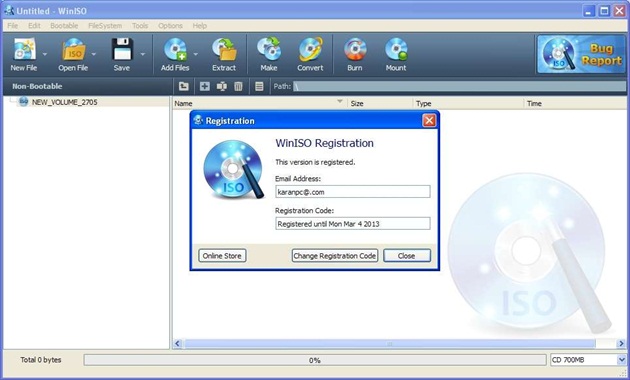Open the Bootable menu
Viewport: 630px width, 380px height.
[64, 26]
